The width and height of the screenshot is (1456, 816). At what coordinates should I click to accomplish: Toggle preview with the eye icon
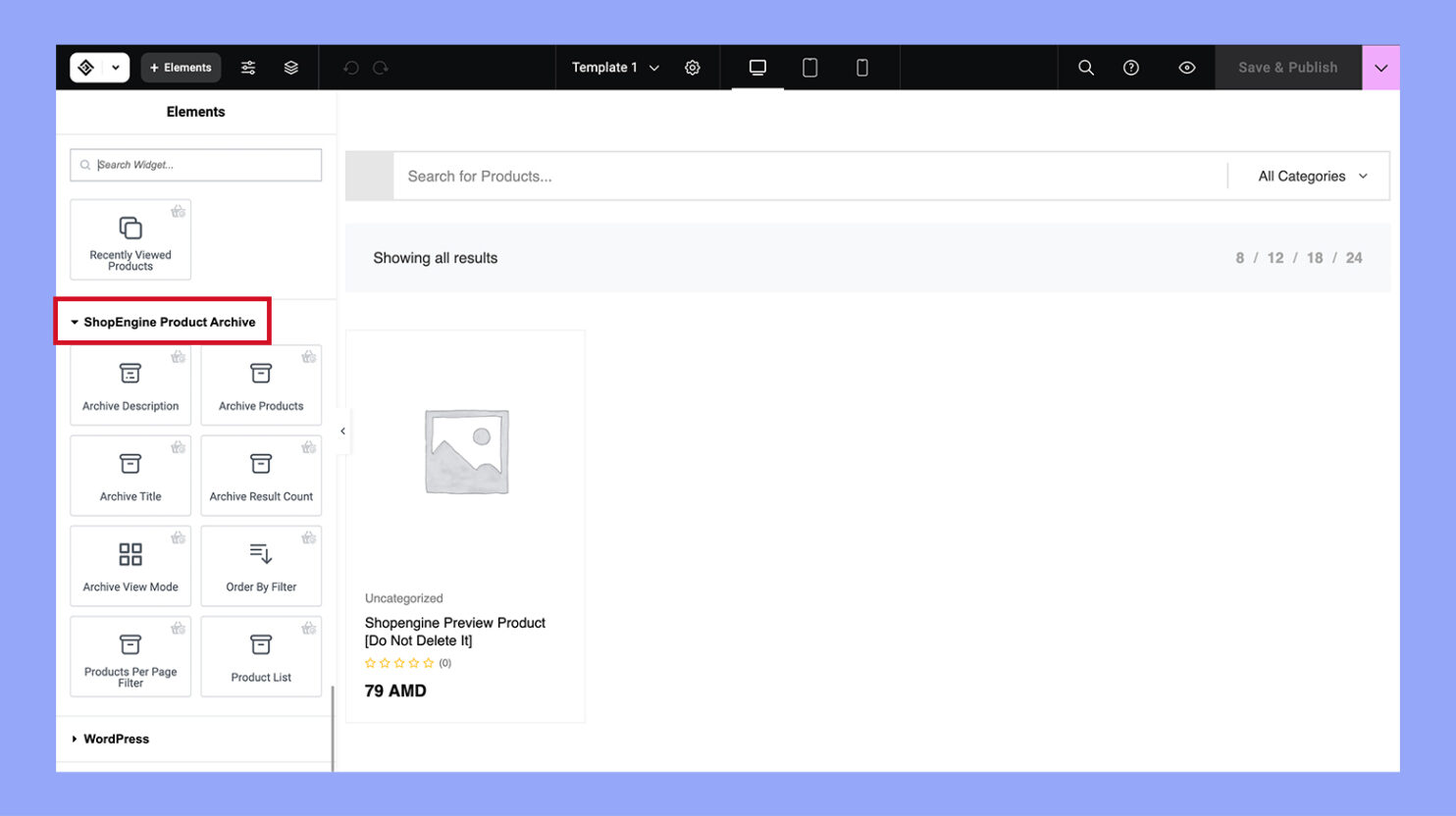(1186, 68)
